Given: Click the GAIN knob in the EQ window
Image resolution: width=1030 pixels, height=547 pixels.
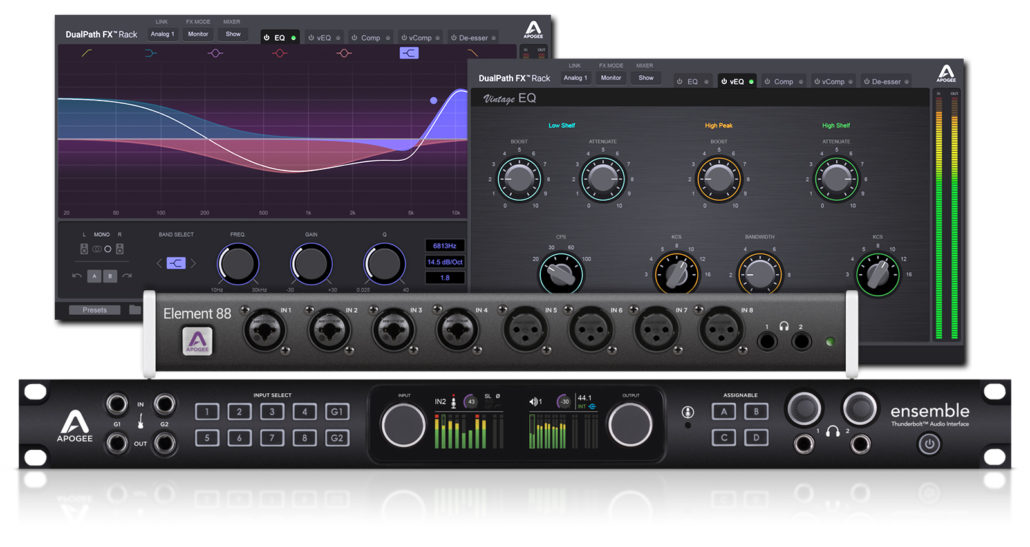Looking at the screenshot, I should (311, 264).
